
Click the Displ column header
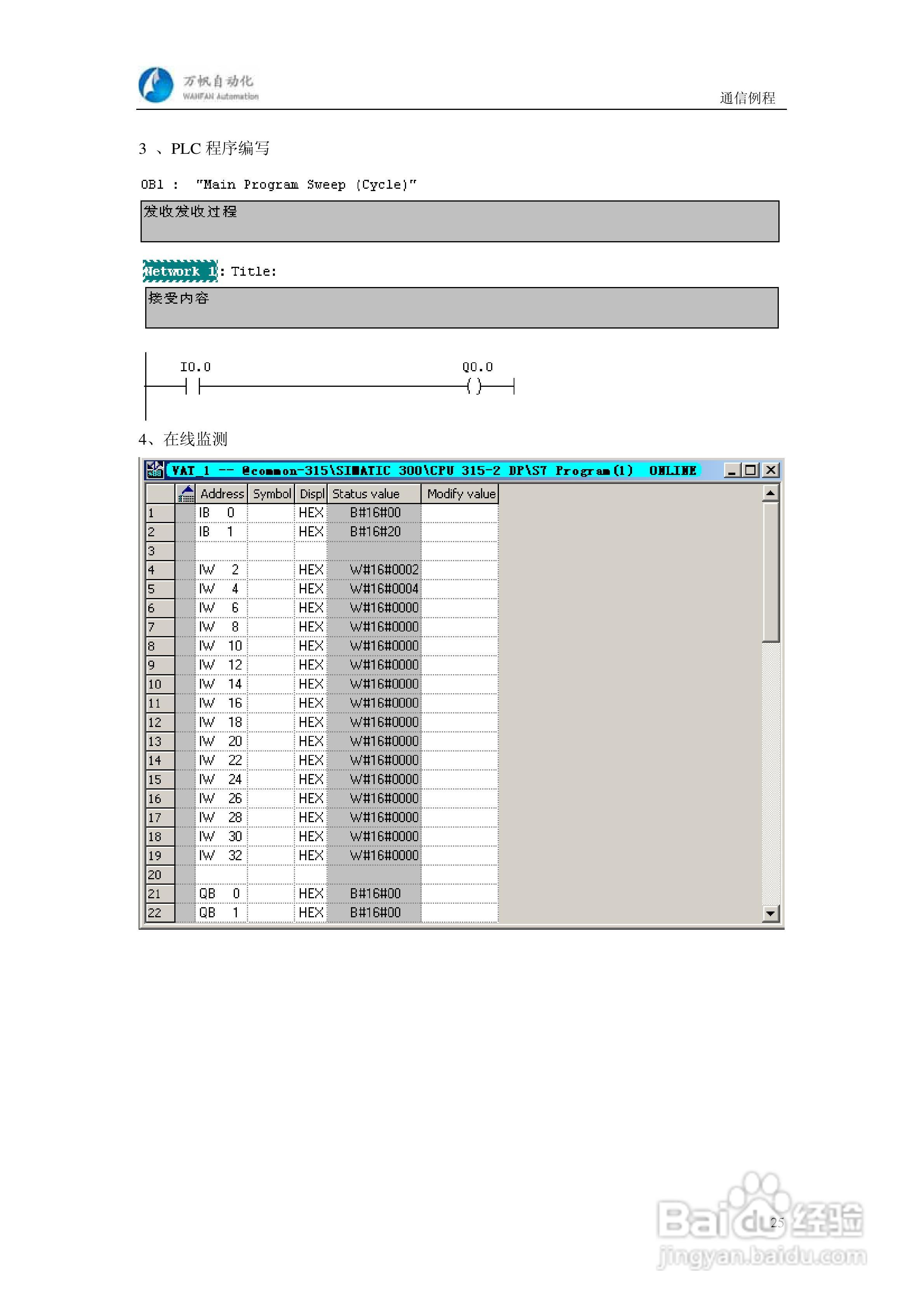click(311, 493)
